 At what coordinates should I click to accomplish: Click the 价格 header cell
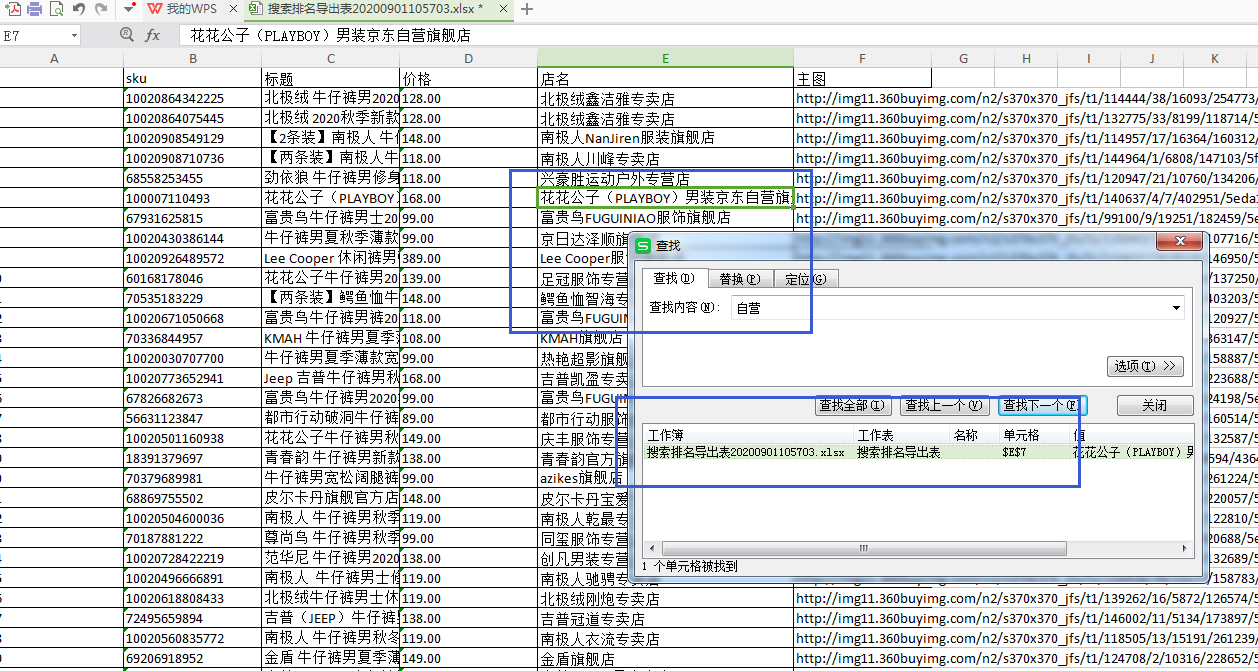click(468, 78)
